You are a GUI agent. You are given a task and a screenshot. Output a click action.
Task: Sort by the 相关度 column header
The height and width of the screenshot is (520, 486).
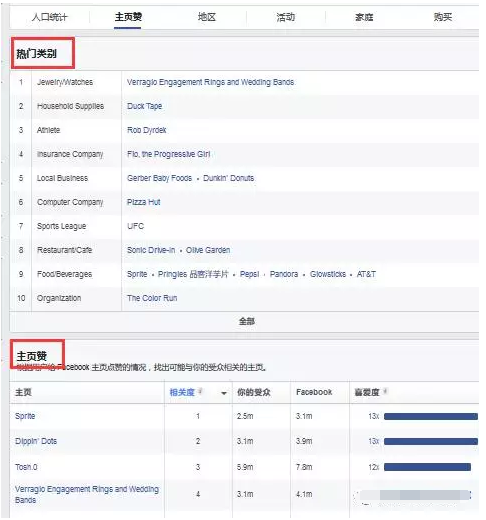(x=182, y=392)
